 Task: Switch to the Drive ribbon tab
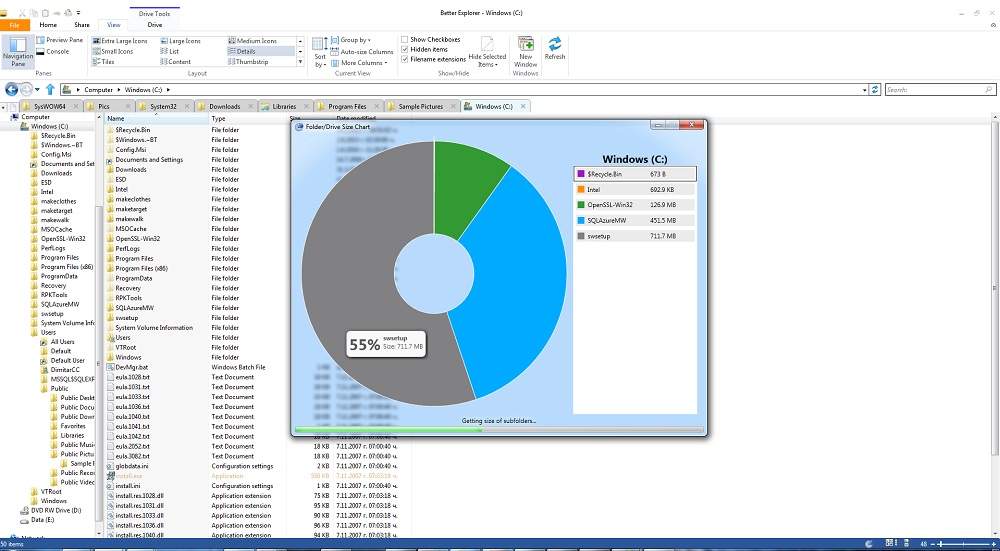click(x=154, y=25)
